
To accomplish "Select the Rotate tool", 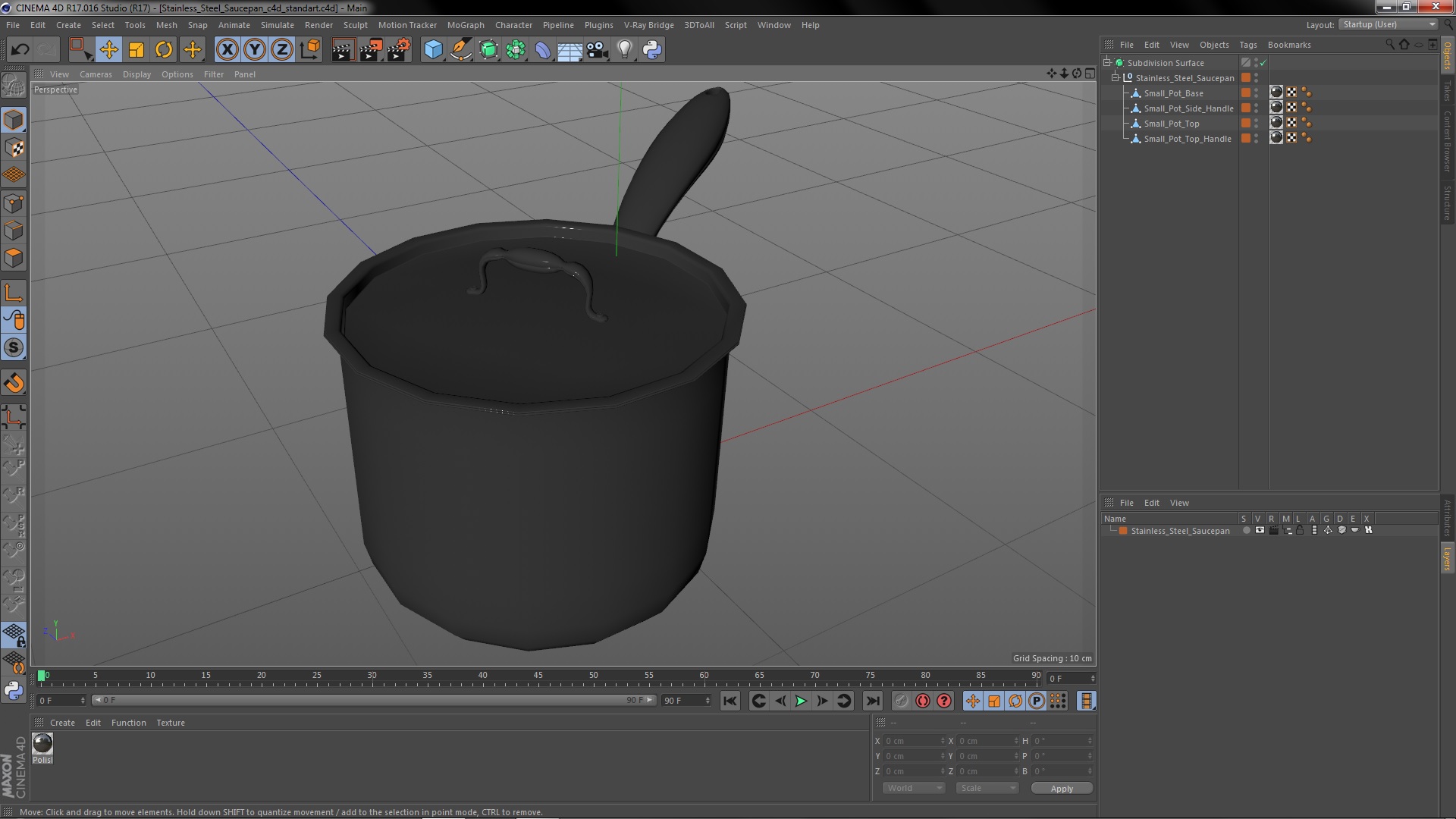I will pyautogui.click(x=164, y=50).
